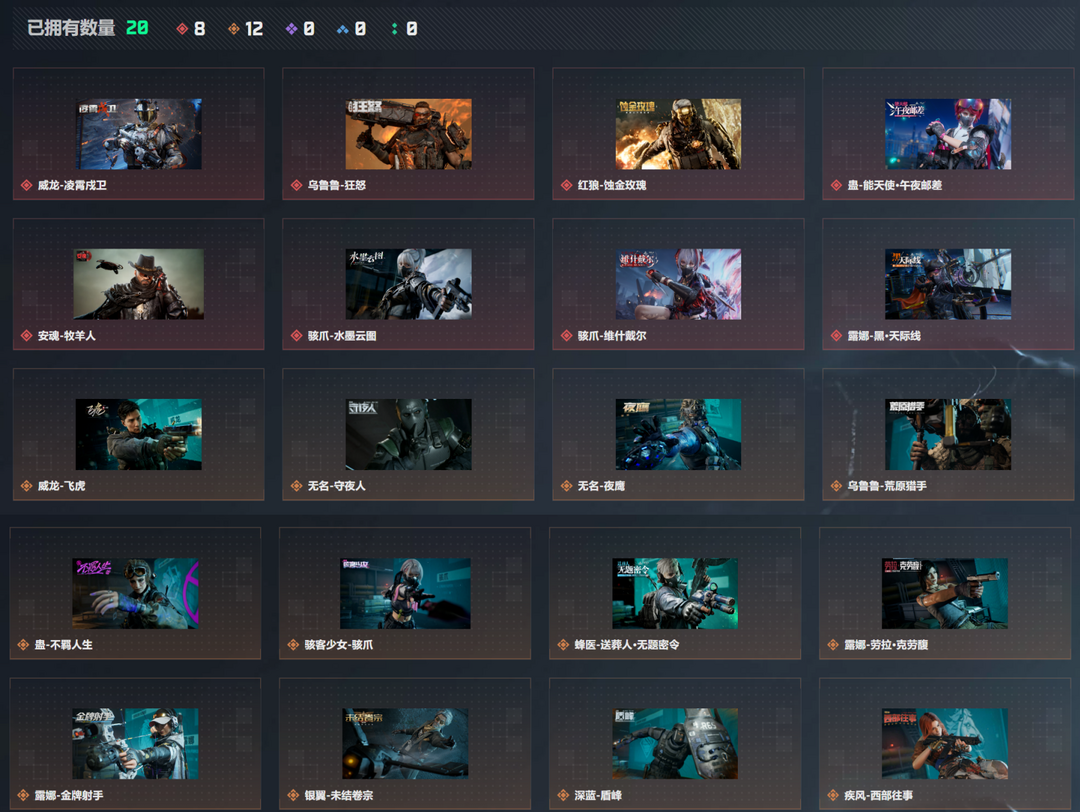Click the blue rarity icon in the header

(342, 29)
